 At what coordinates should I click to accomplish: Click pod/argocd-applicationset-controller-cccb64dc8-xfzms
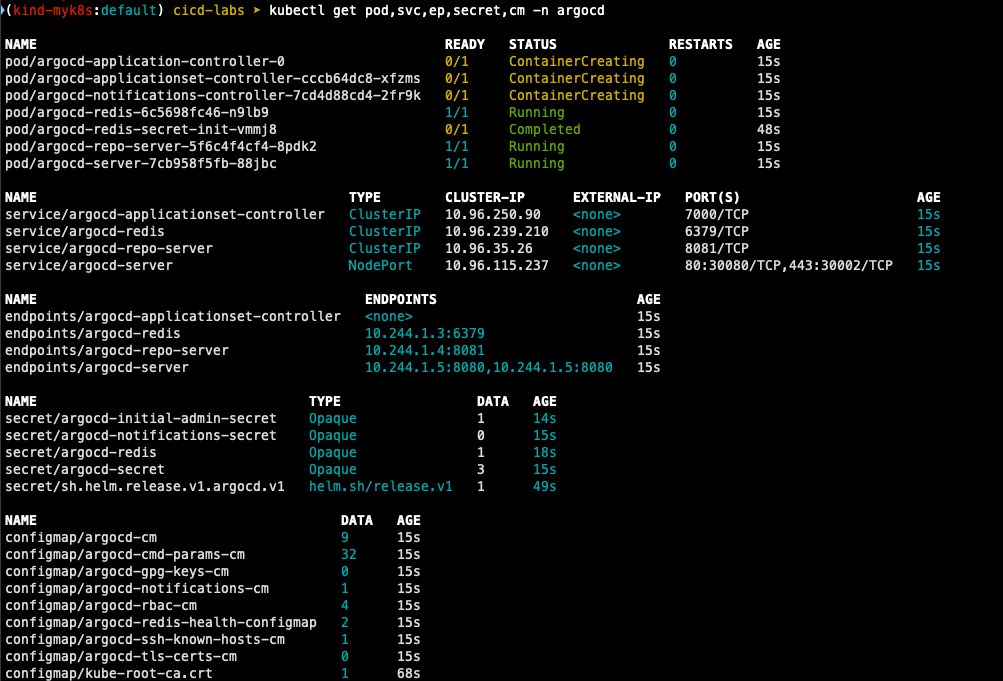pyautogui.click(x=212, y=78)
